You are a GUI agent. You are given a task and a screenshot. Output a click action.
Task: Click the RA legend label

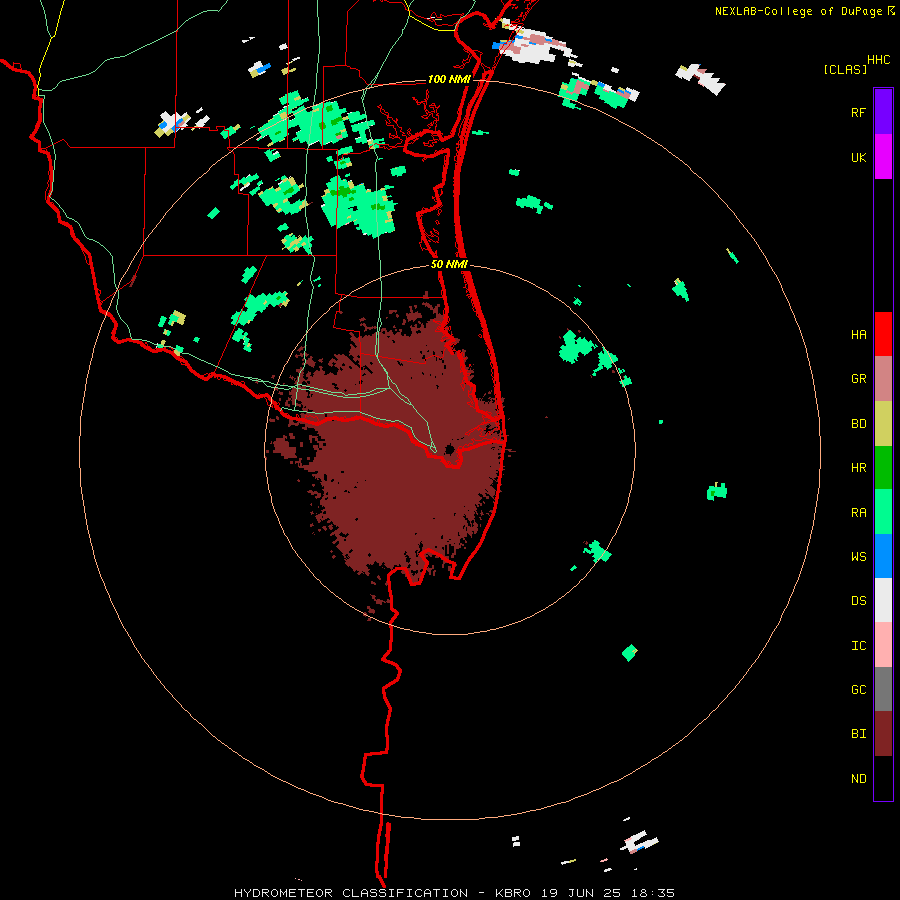pyautogui.click(x=858, y=513)
